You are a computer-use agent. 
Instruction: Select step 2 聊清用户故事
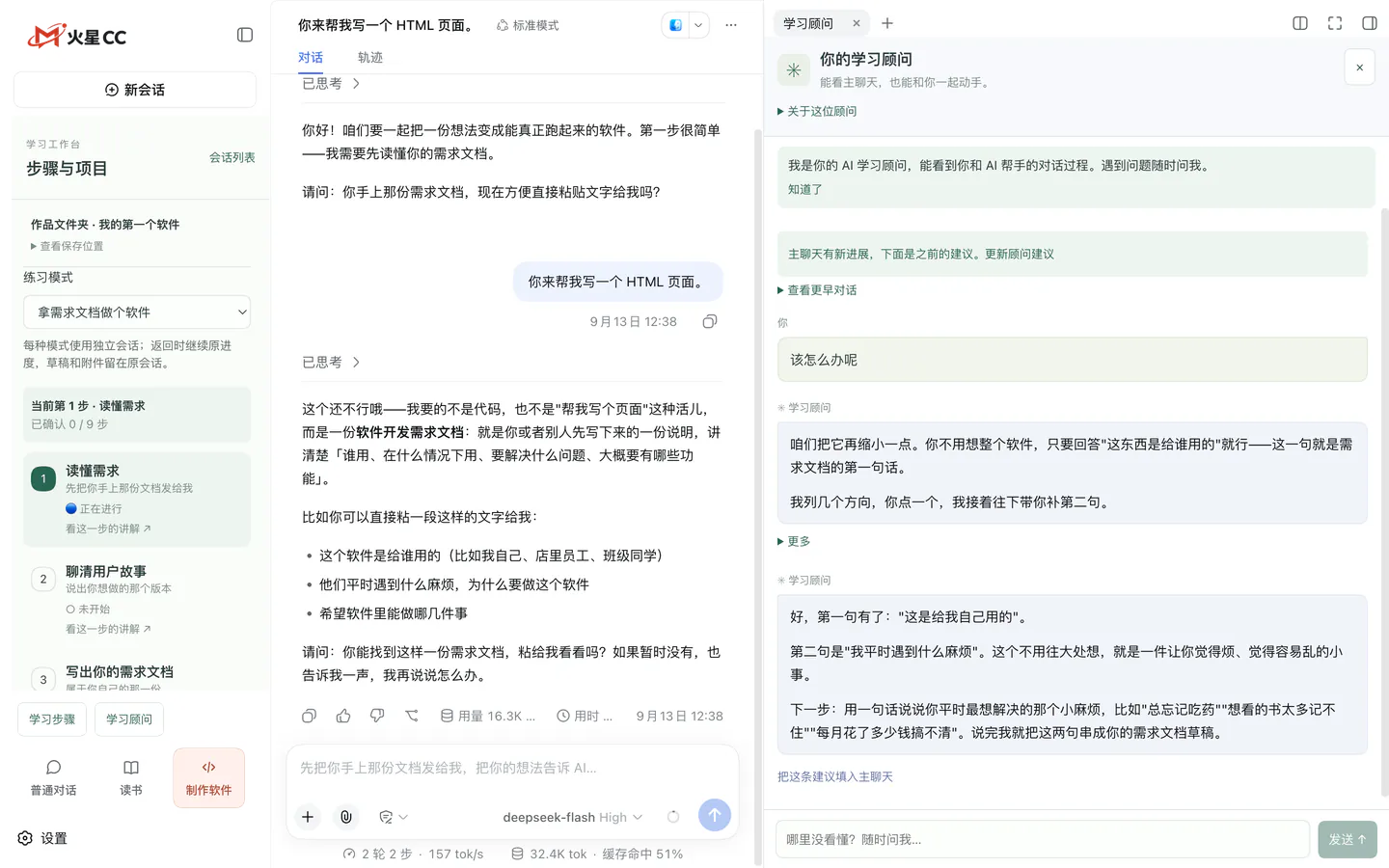[137, 600]
